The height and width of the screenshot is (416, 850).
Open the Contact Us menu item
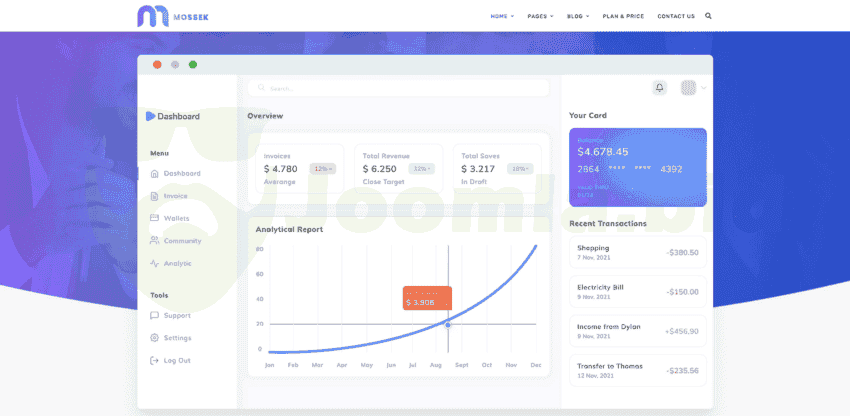tap(676, 16)
